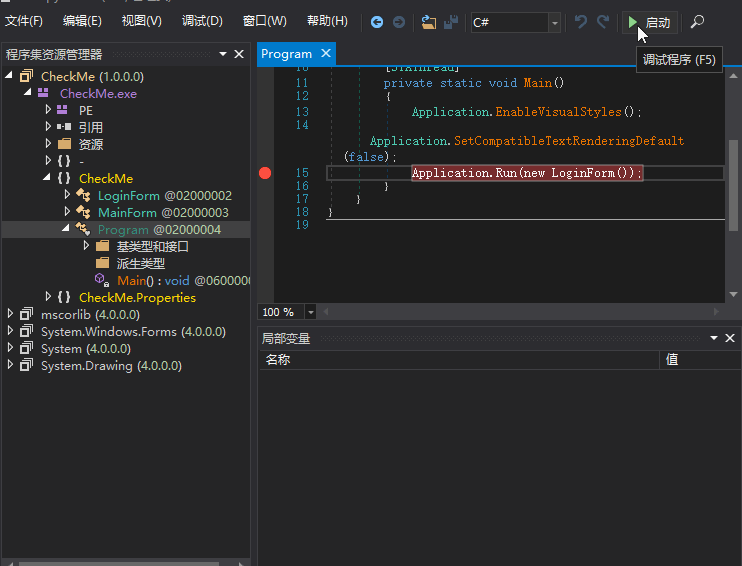
Task: Open assembly explorer panel options dropdown
Action: point(223,54)
